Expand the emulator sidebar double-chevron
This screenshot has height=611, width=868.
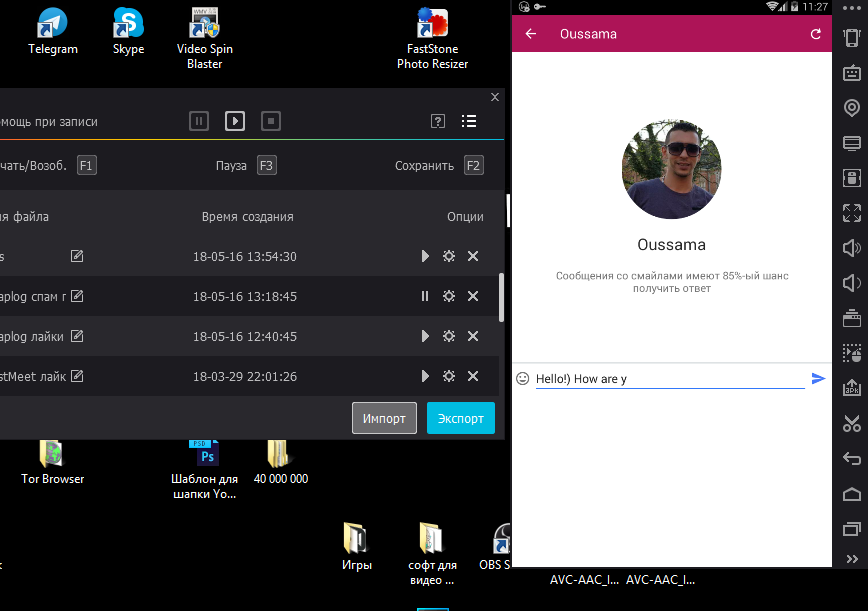tap(852, 559)
